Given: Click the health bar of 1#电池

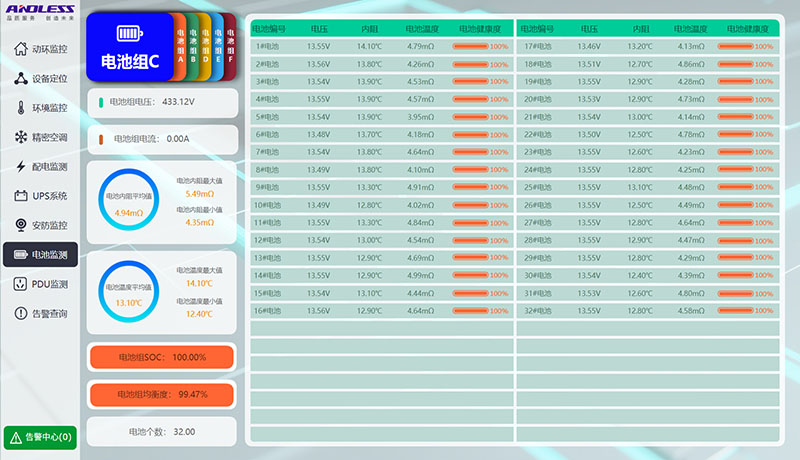Looking at the screenshot, I should tap(473, 46).
